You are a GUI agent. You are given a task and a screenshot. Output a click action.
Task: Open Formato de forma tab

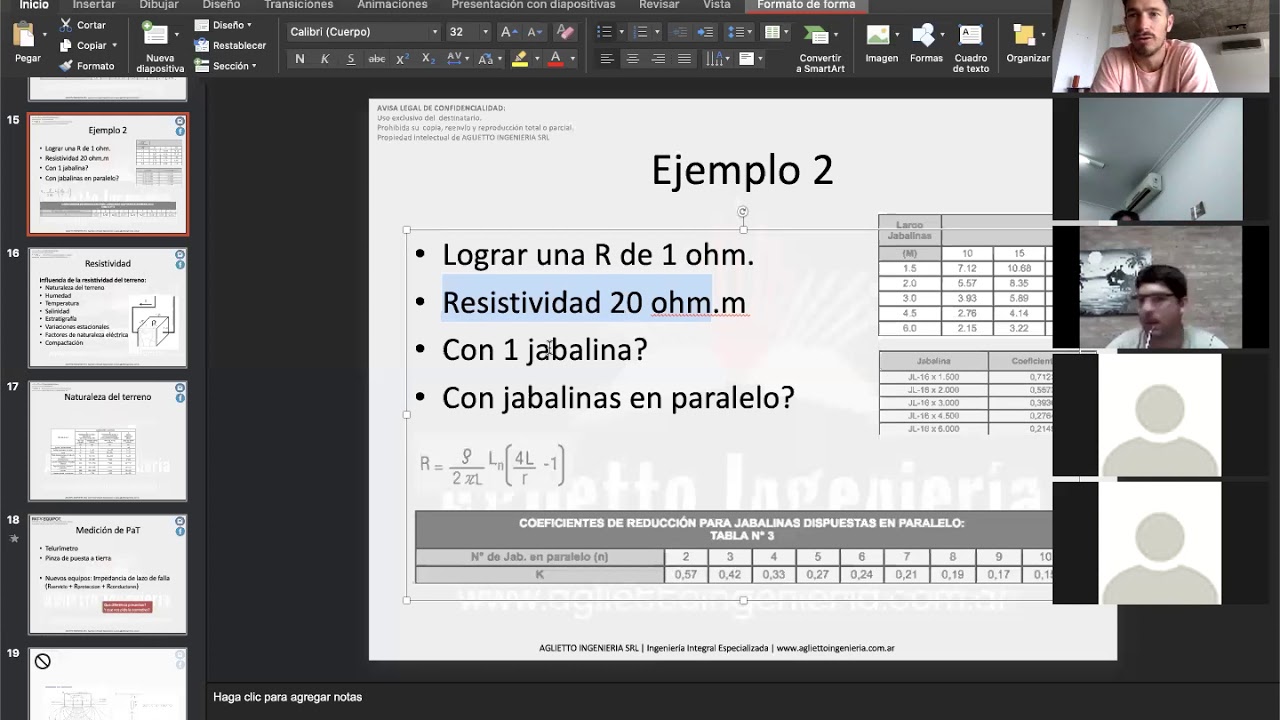coord(806,5)
